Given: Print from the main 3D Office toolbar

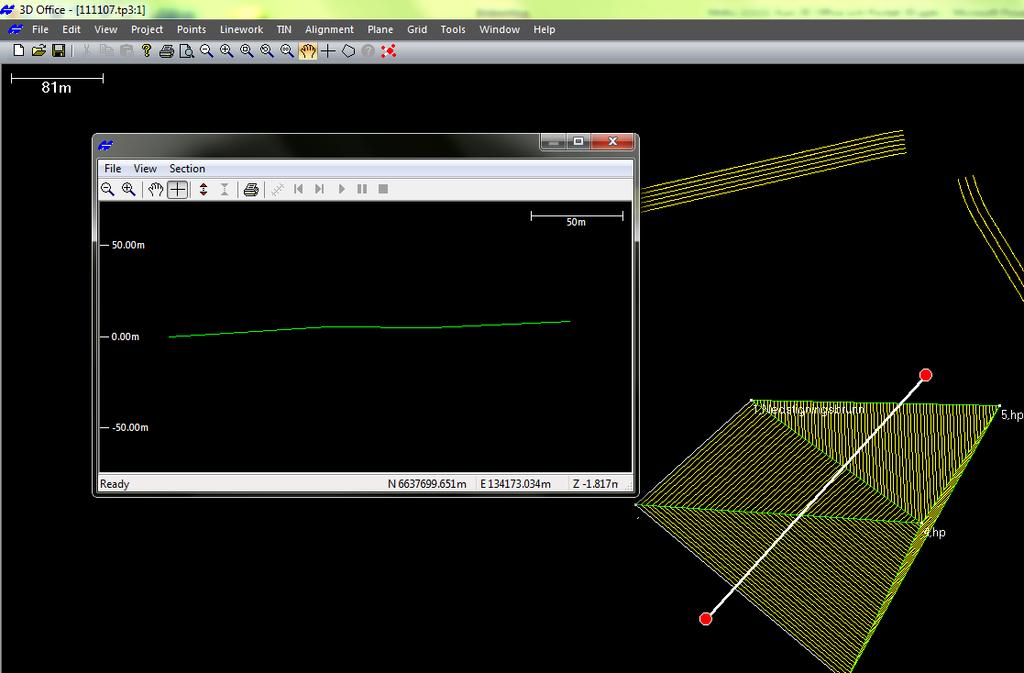Looking at the screenshot, I should coord(167,51).
